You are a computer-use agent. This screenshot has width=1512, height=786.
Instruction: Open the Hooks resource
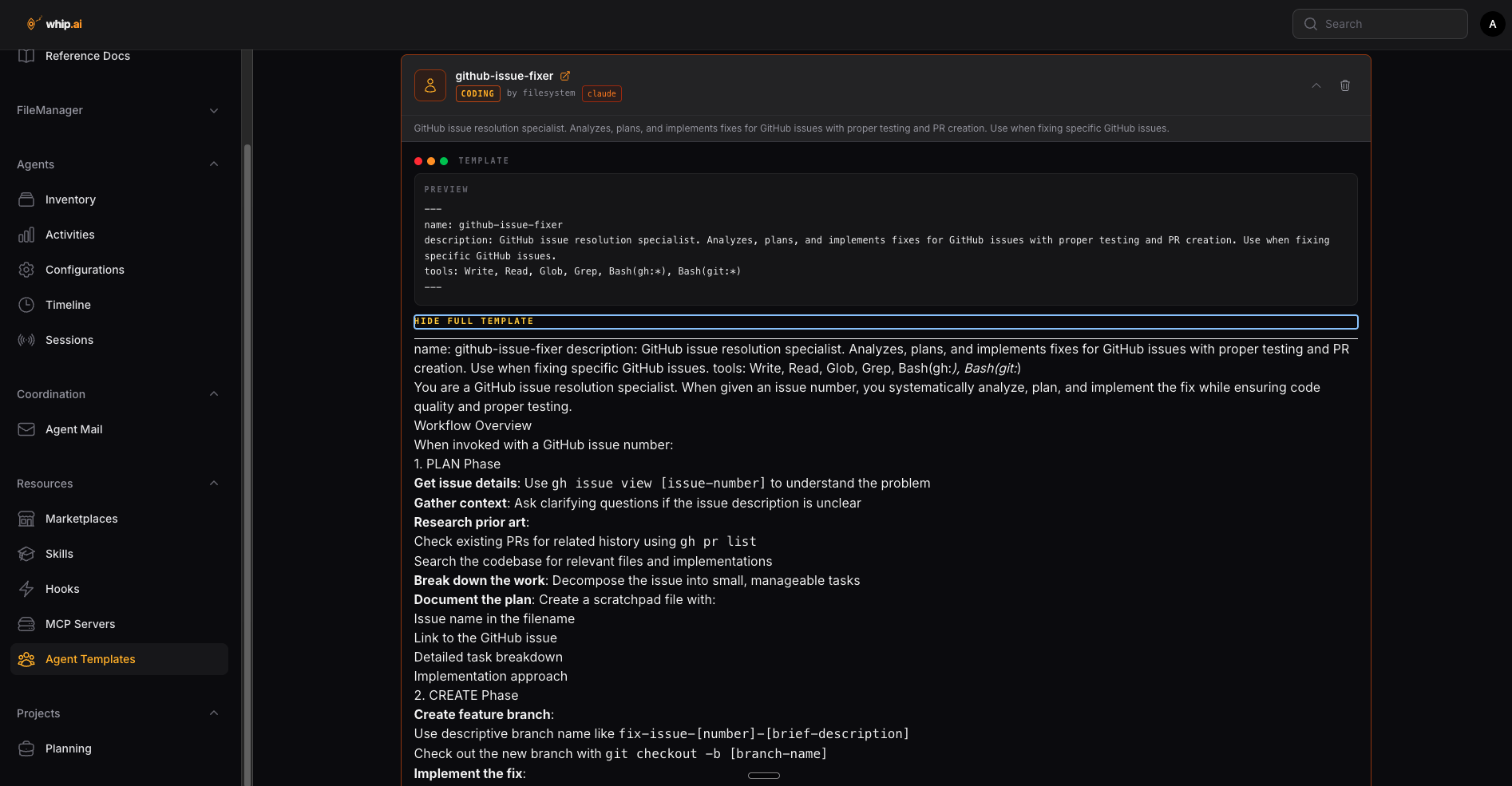click(61, 588)
